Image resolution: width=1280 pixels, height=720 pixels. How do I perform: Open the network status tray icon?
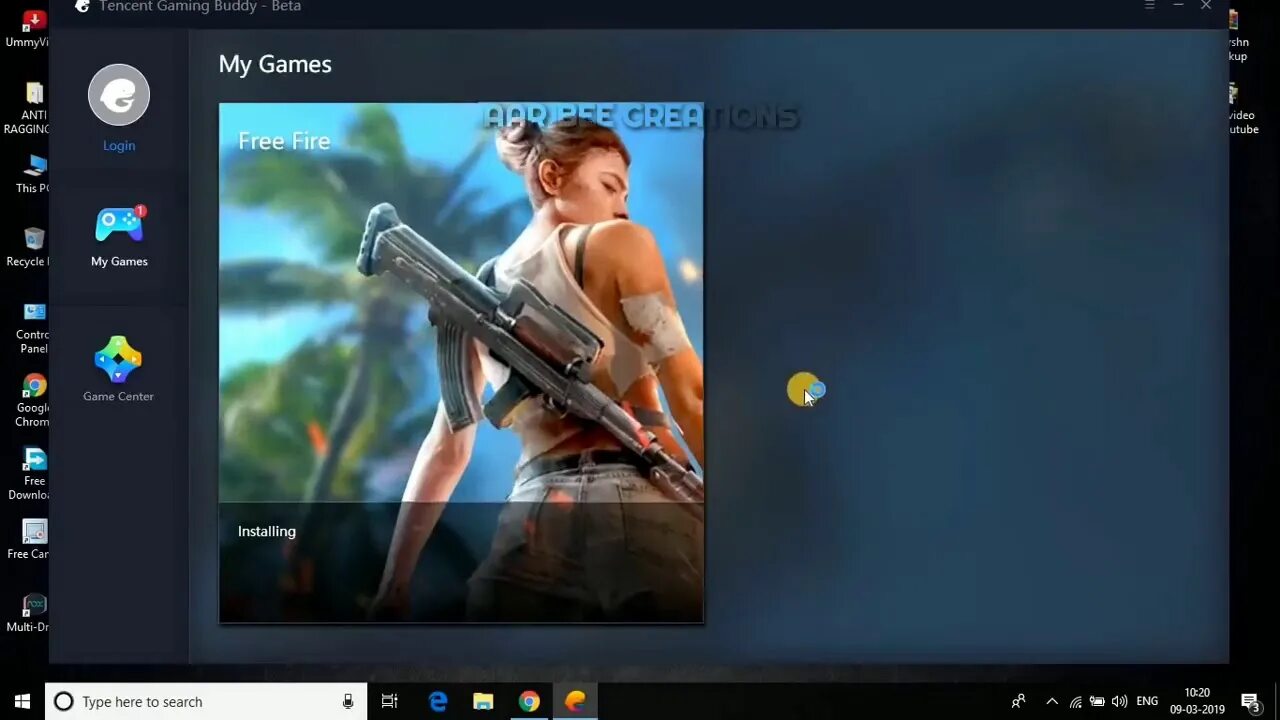[x=1076, y=701]
